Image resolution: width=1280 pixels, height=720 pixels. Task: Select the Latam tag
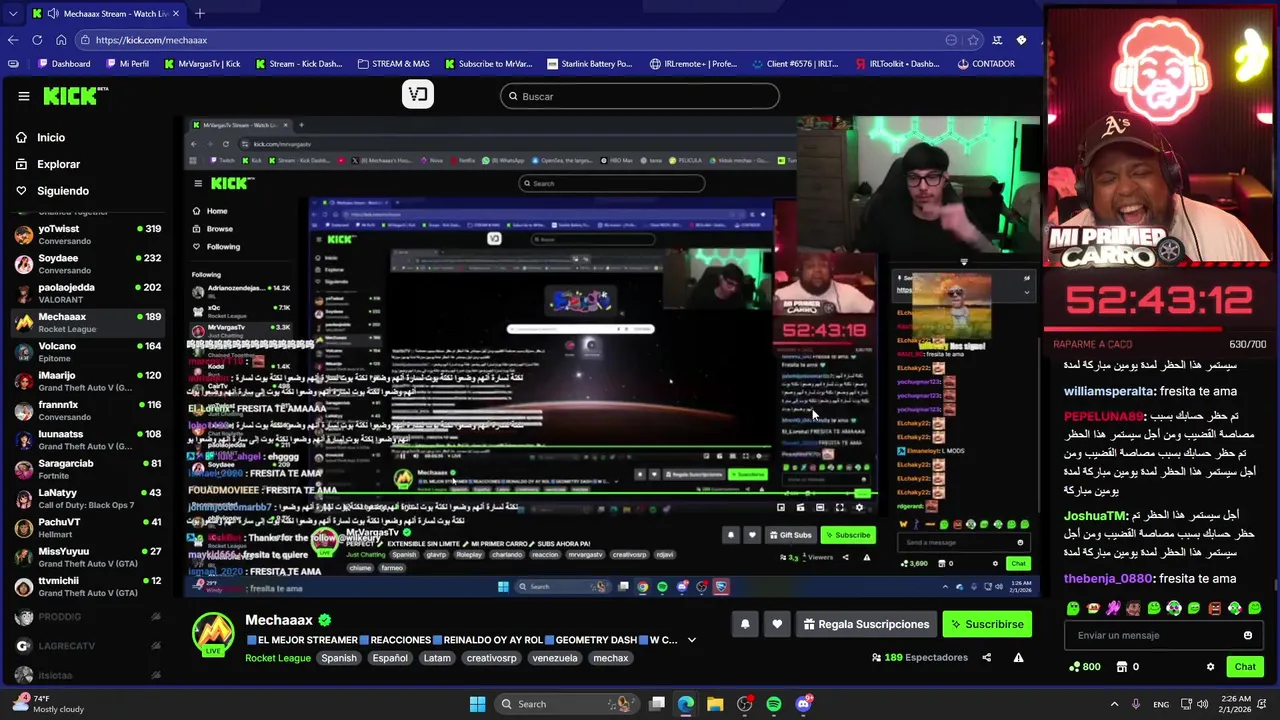(437, 658)
